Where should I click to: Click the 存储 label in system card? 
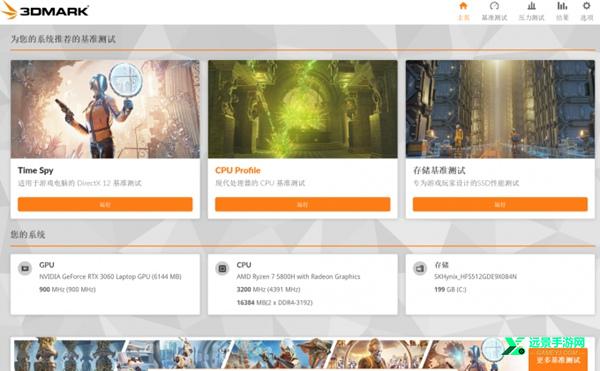click(441, 265)
